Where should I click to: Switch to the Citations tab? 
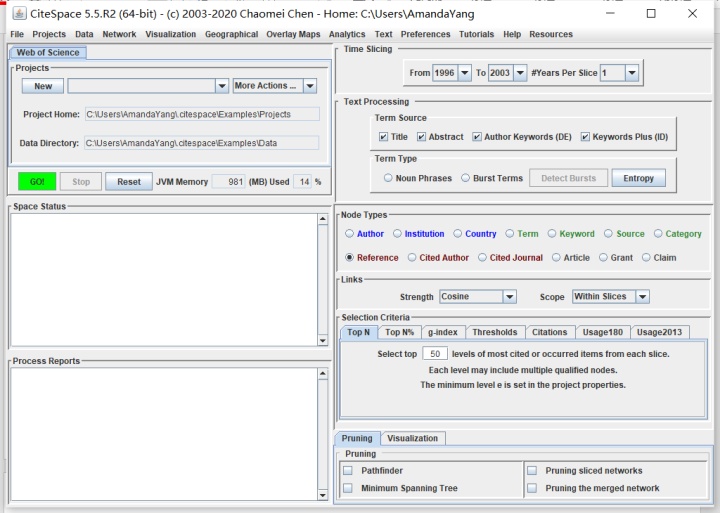[549, 332]
